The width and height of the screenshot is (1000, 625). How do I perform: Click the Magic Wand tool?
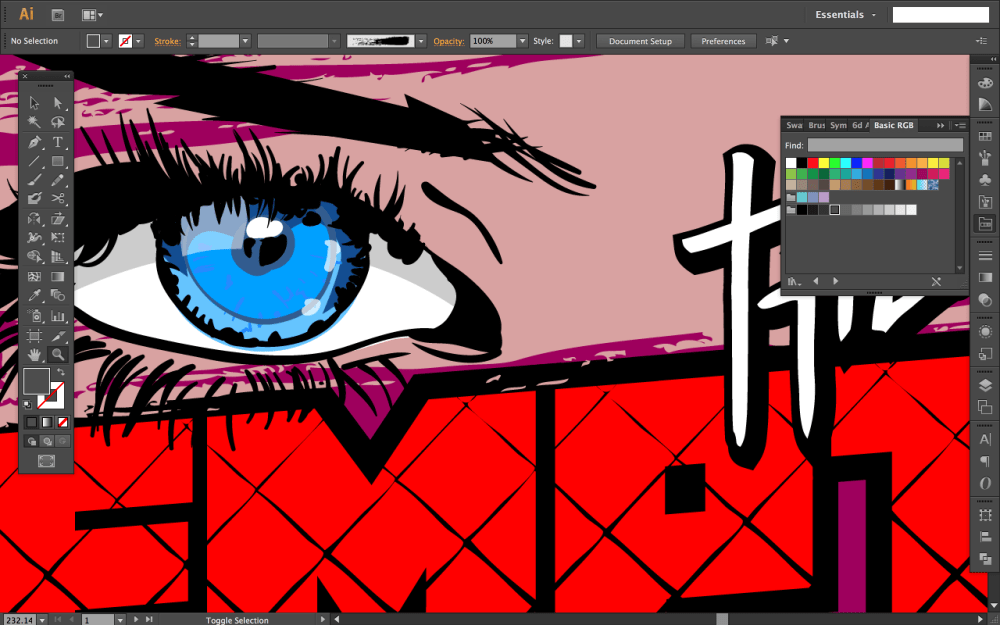(x=34, y=122)
